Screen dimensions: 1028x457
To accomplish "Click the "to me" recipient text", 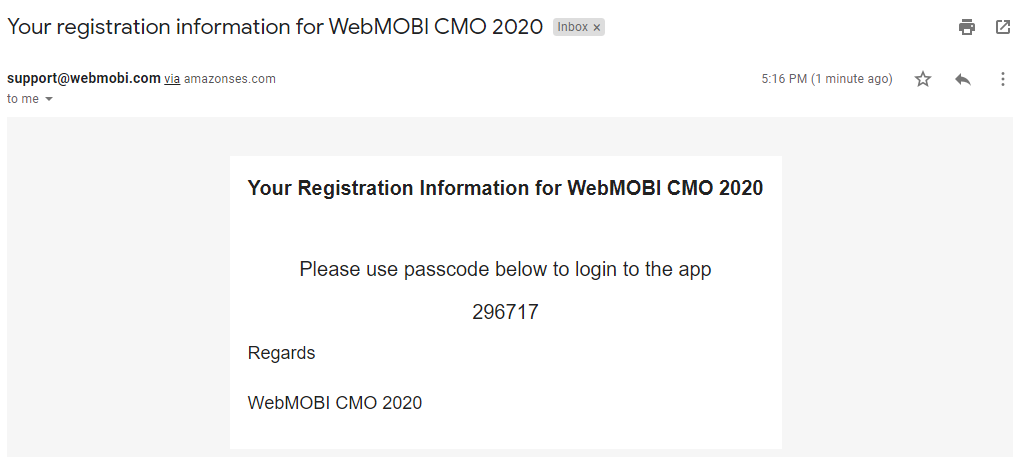I will coord(23,99).
